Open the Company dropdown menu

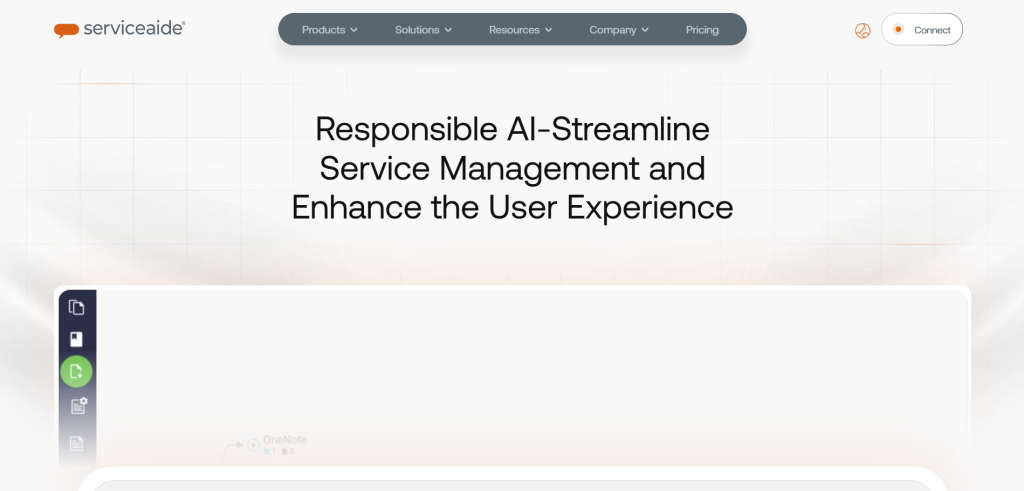point(619,30)
